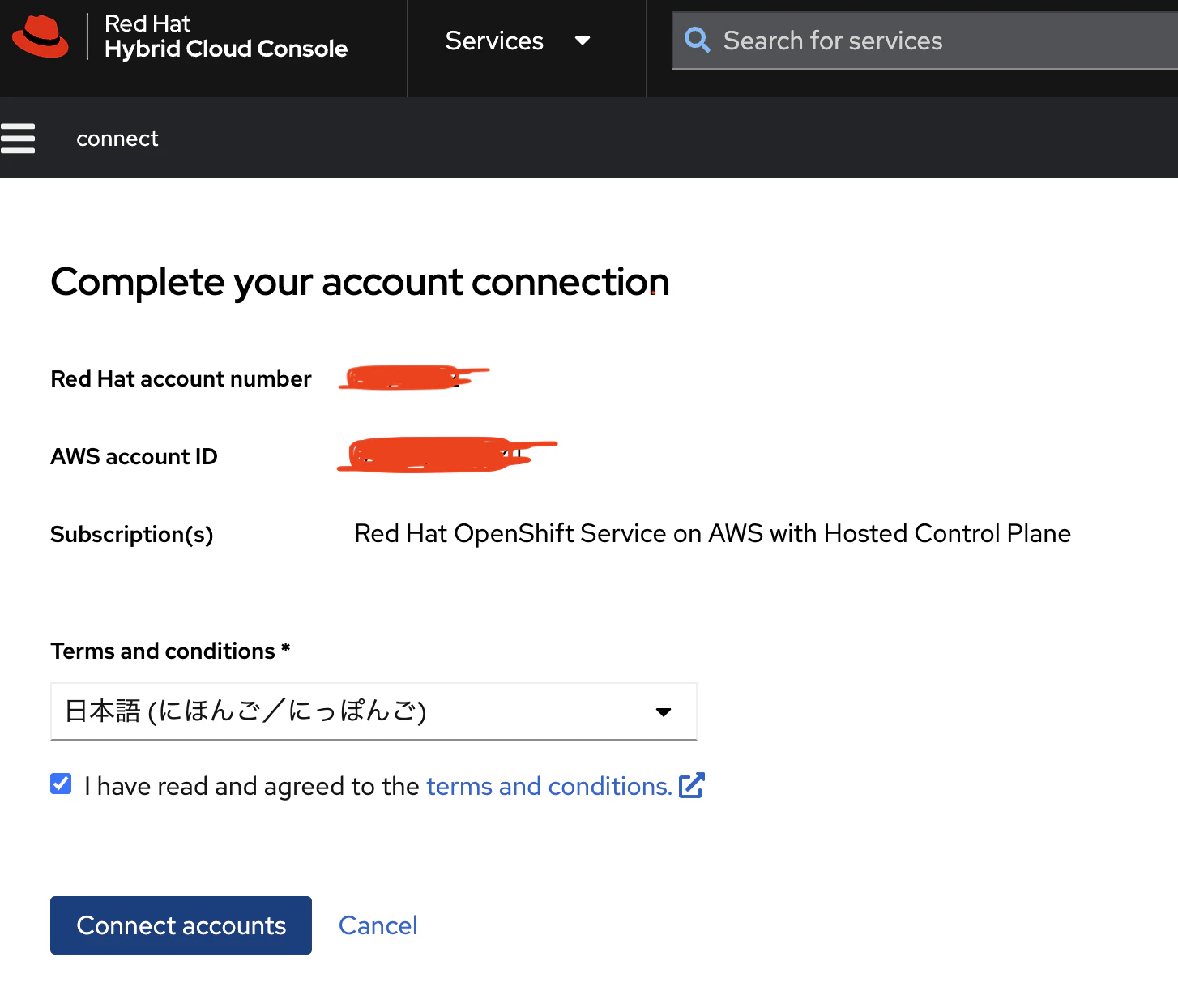Click the Red Hat fedora logo
The width and height of the screenshot is (1178, 1008).
pyautogui.click(x=41, y=37)
